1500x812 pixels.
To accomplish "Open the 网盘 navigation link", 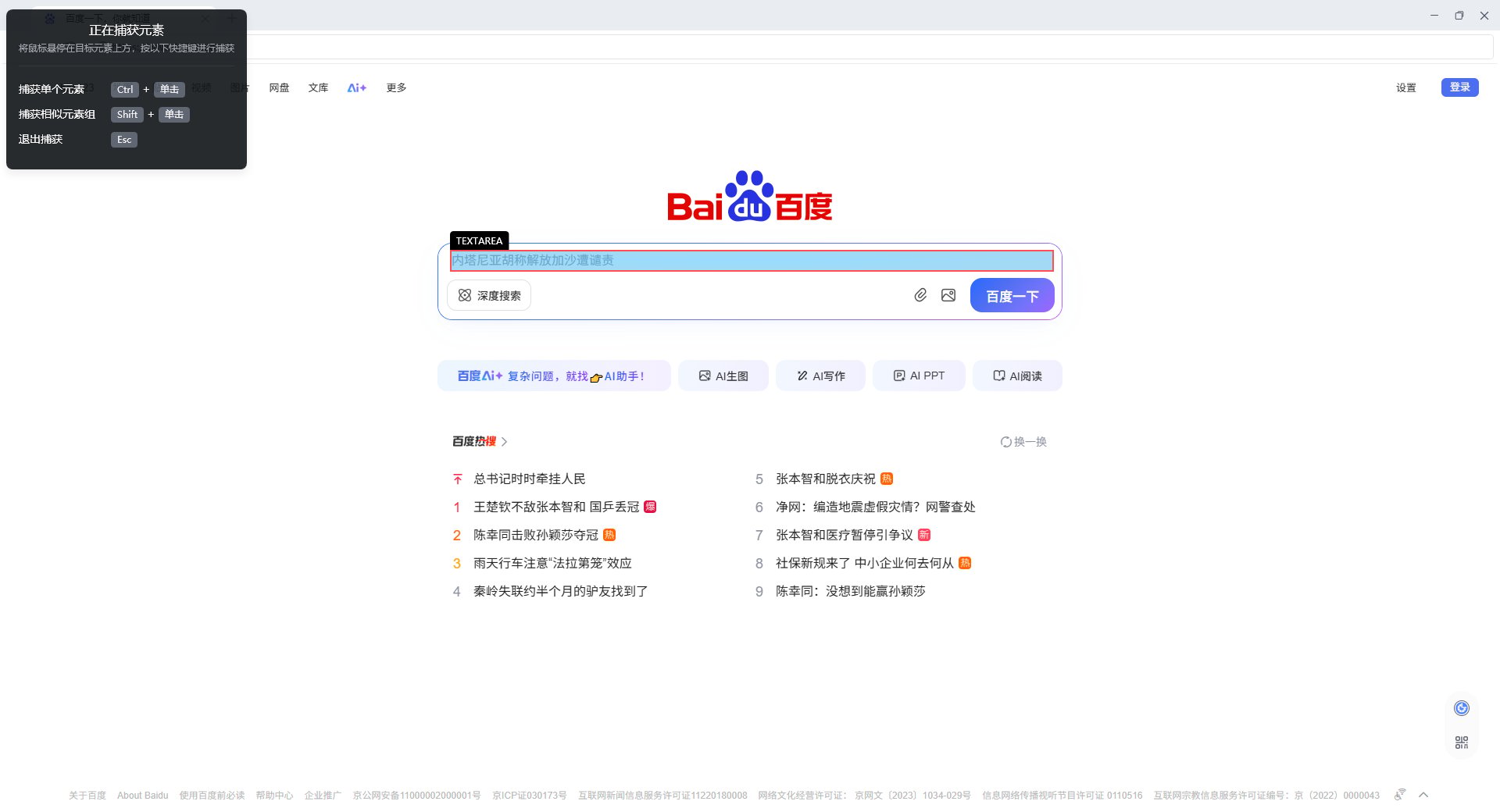I will (279, 87).
